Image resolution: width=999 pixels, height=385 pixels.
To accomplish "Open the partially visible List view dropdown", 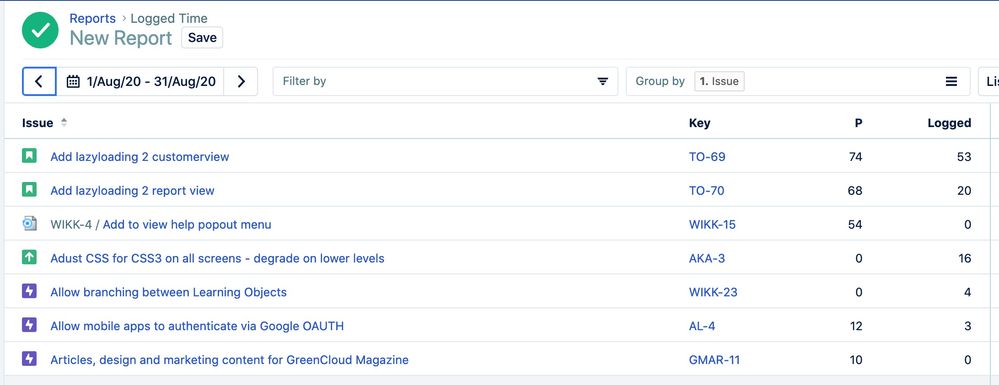I will pos(989,82).
